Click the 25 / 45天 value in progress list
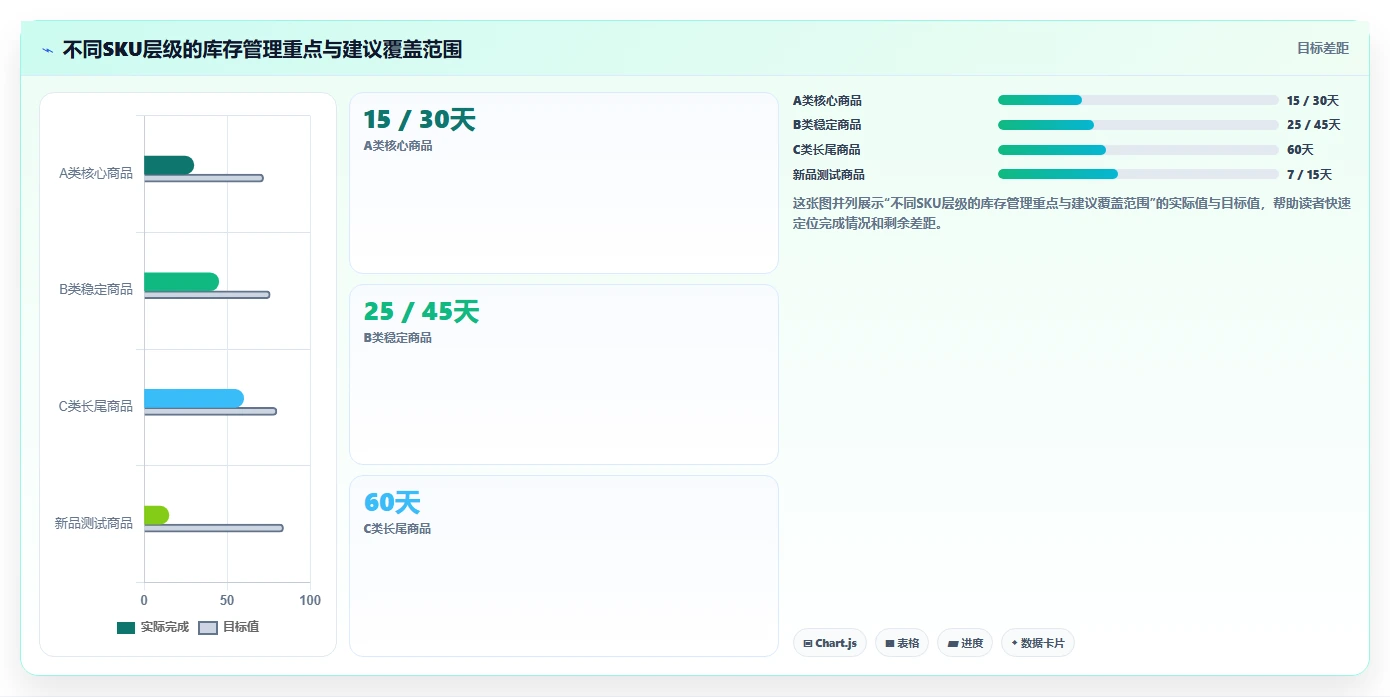The width and height of the screenshot is (1390, 697). (x=1314, y=125)
